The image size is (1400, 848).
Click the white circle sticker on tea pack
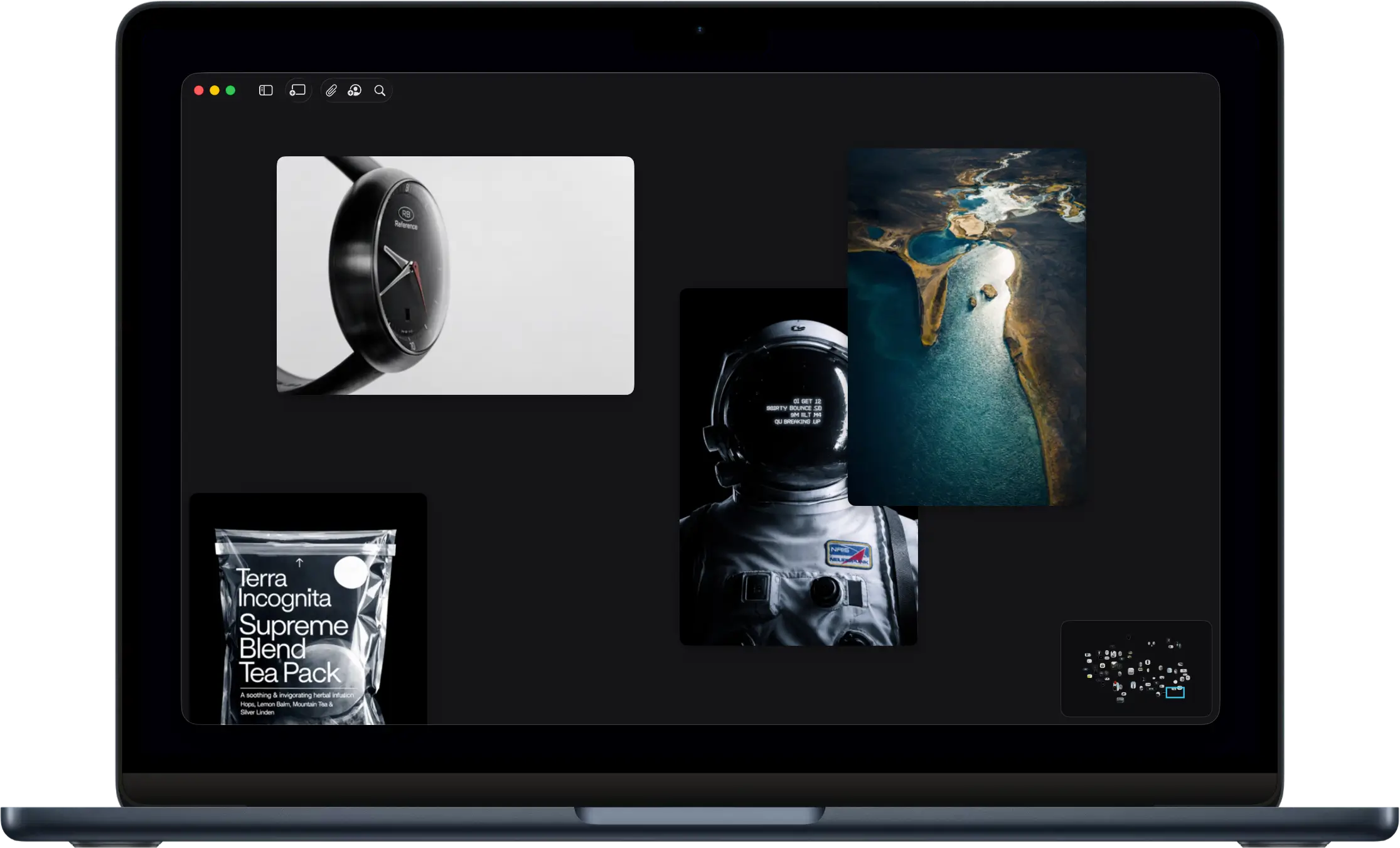click(351, 571)
